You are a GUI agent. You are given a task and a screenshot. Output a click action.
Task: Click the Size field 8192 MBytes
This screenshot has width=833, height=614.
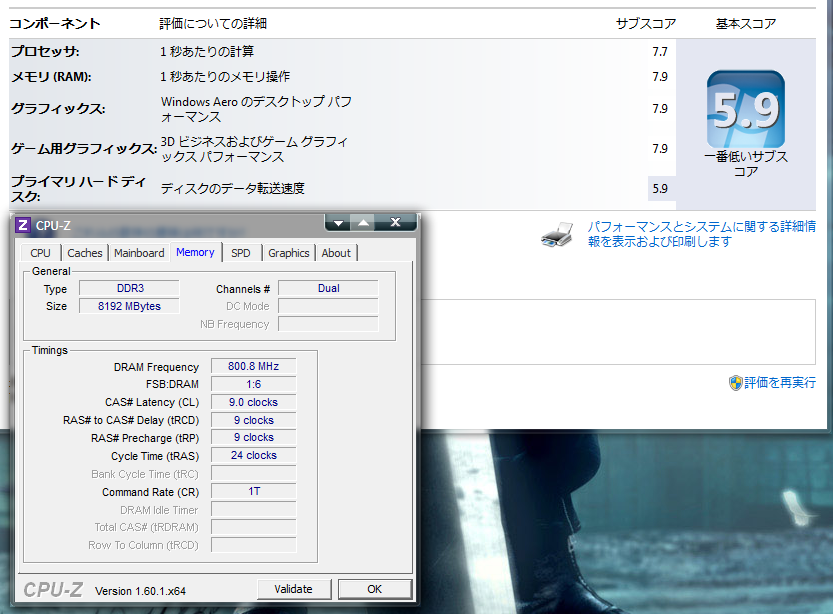129,306
